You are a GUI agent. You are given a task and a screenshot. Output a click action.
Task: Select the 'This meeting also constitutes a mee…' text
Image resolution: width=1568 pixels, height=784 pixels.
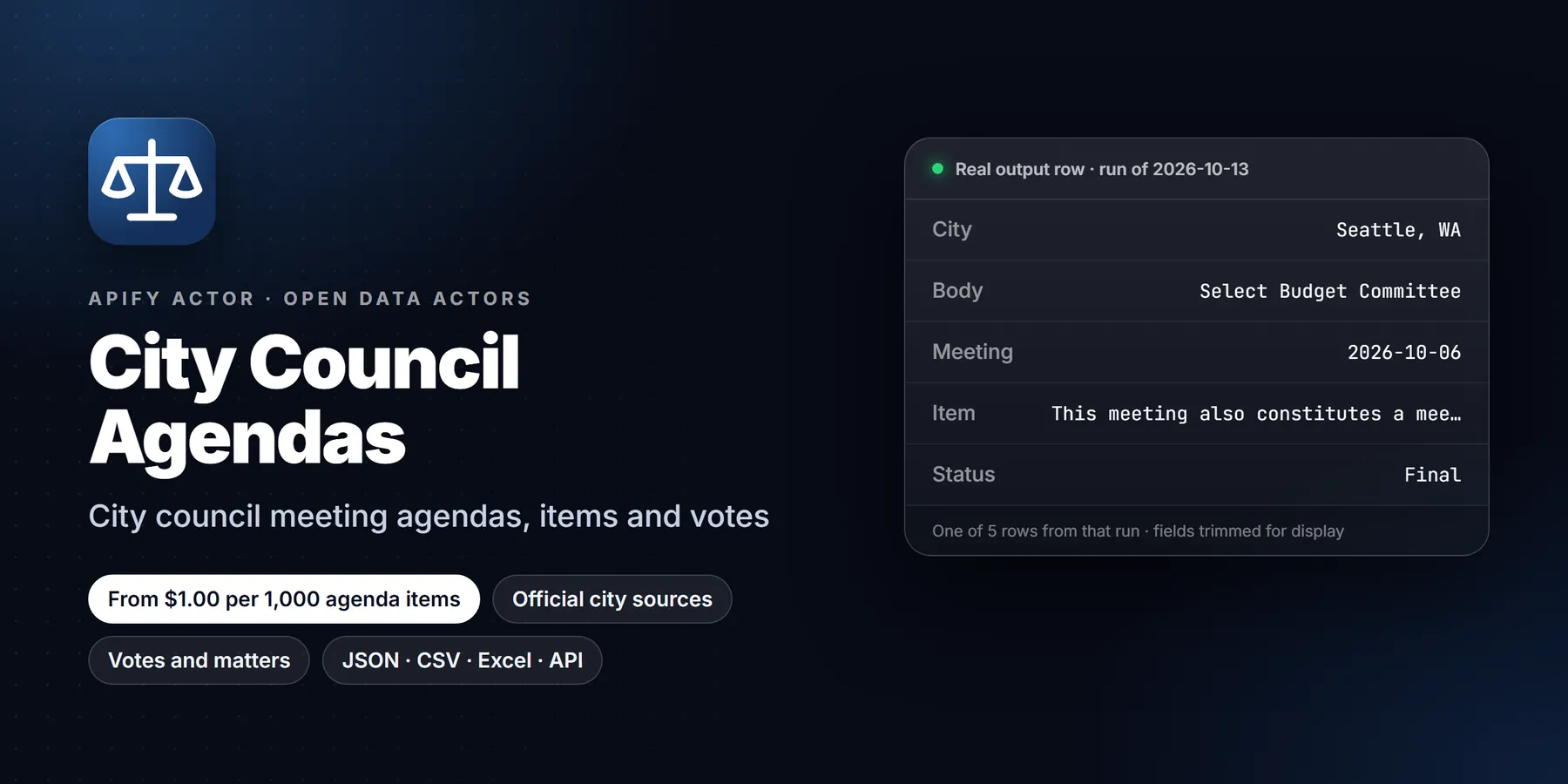(1256, 414)
